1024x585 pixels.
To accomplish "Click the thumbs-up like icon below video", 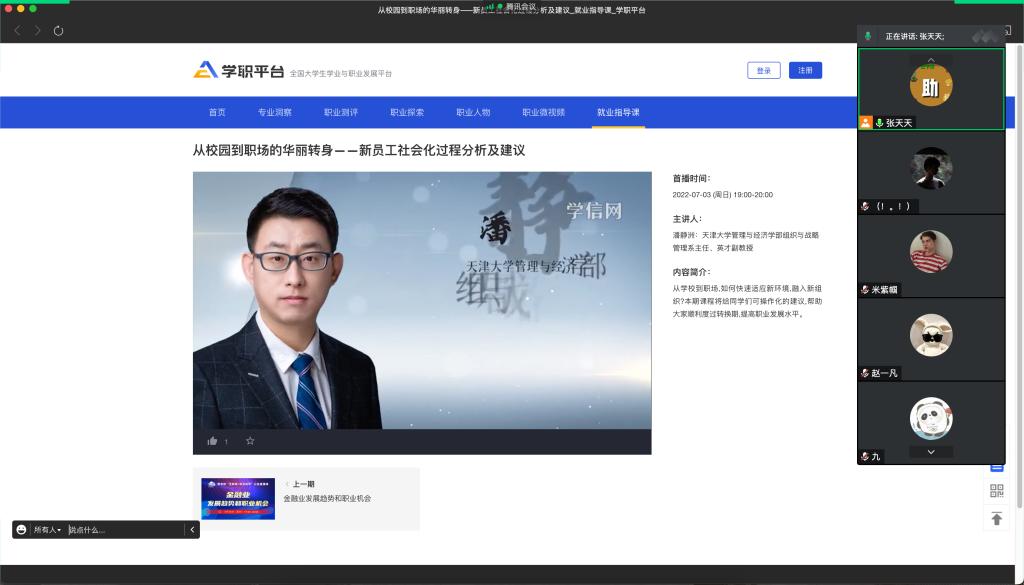I will click(212, 441).
